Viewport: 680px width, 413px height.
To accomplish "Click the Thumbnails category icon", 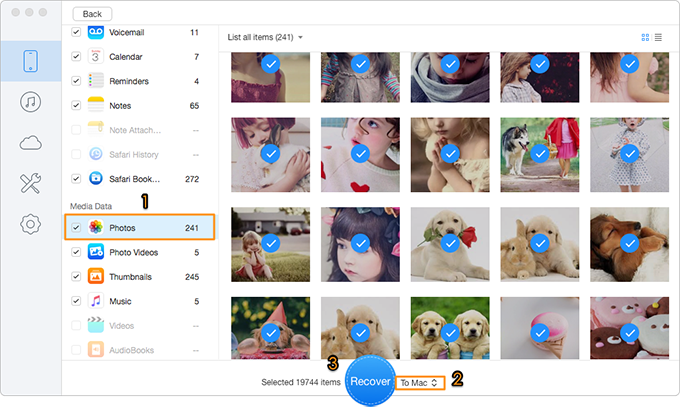I will click(x=96, y=276).
